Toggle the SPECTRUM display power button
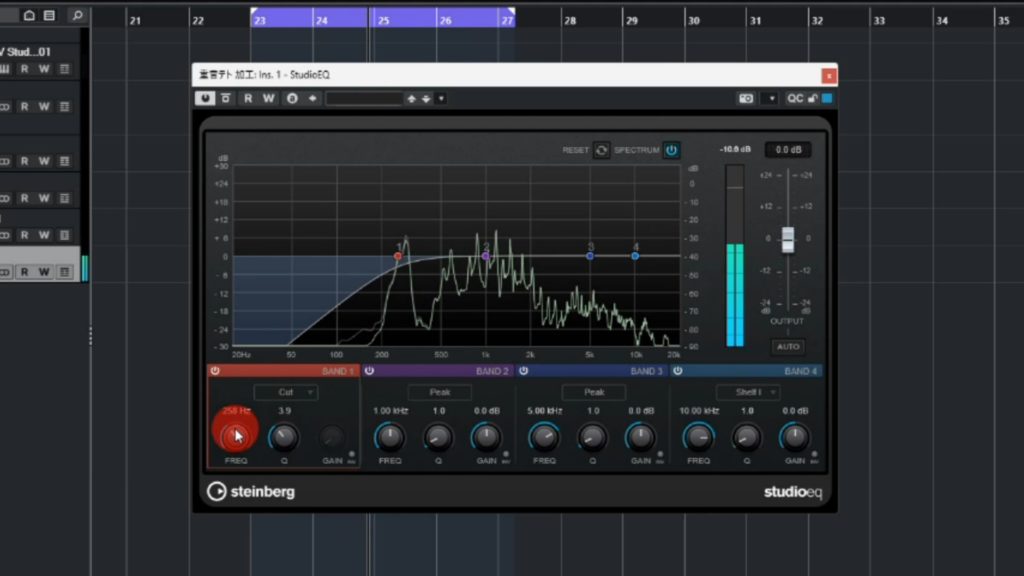 pyautogui.click(x=671, y=150)
